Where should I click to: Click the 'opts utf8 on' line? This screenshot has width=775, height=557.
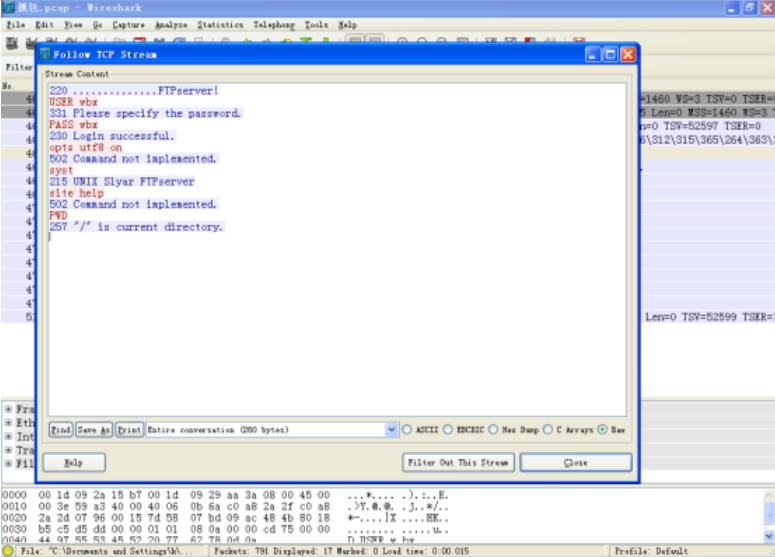coord(86,147)
